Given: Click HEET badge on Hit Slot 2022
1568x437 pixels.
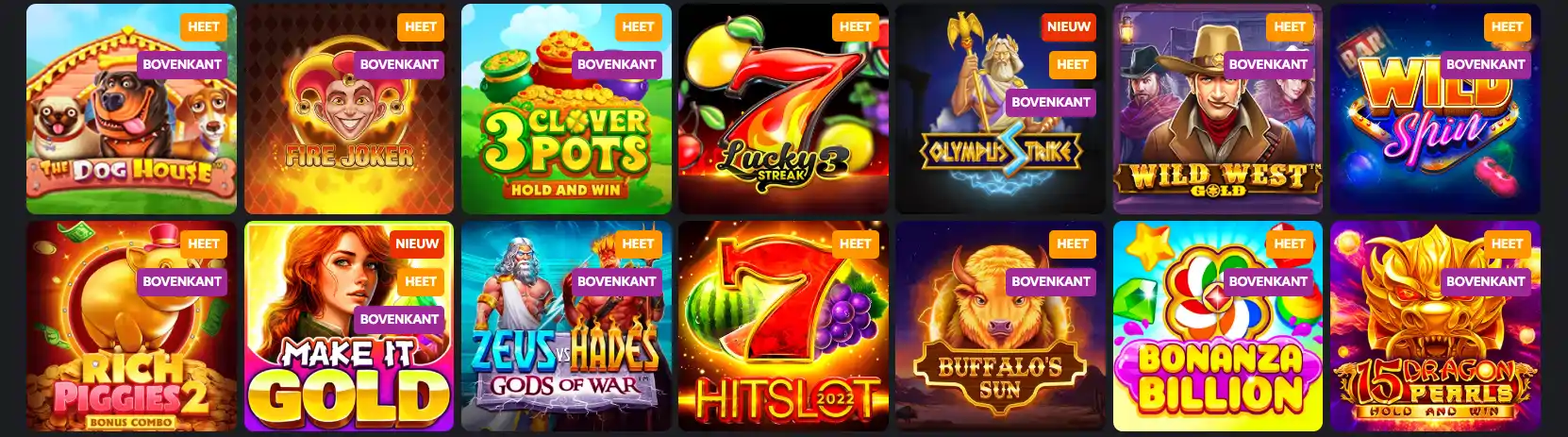Looking at the screenshot, I should tap(855, 244).
